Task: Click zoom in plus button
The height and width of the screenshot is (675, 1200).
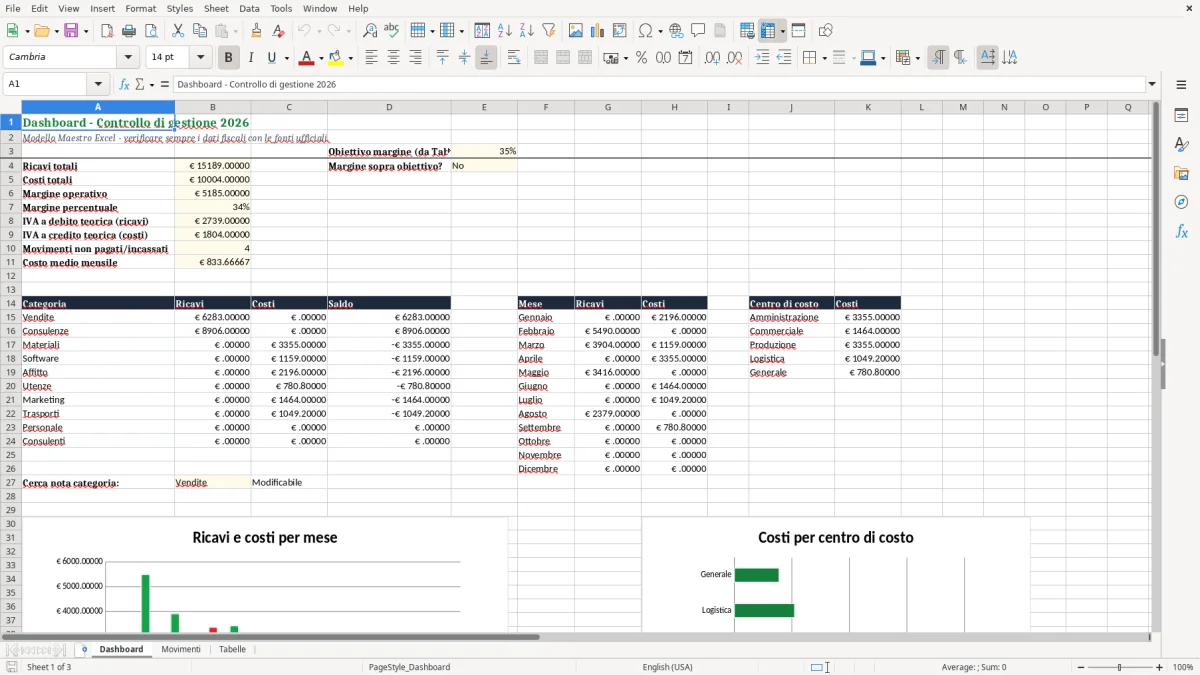Action: [x=1160, y=667]
